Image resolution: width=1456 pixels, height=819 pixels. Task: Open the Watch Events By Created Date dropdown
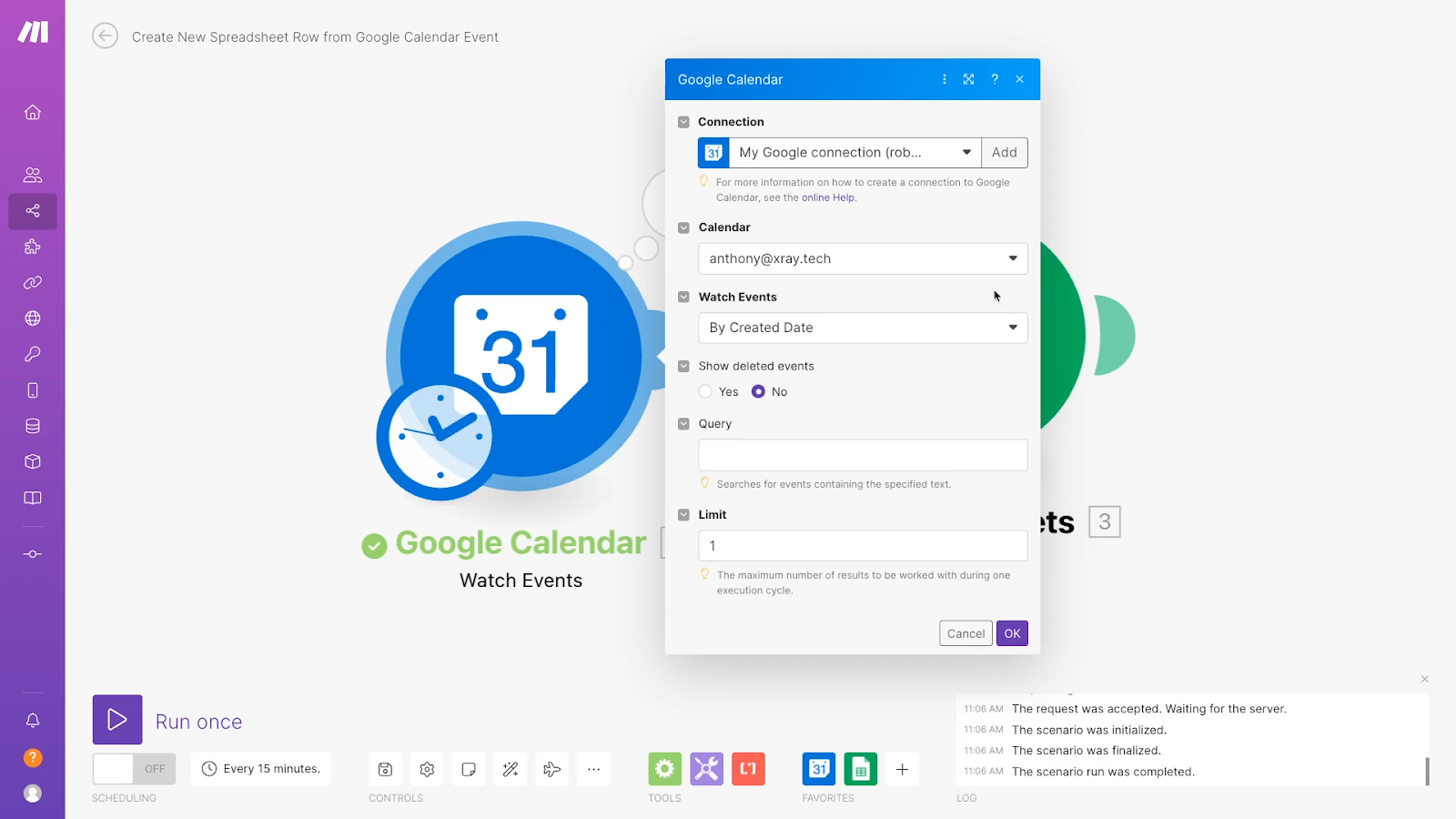[x=863, y=328]
